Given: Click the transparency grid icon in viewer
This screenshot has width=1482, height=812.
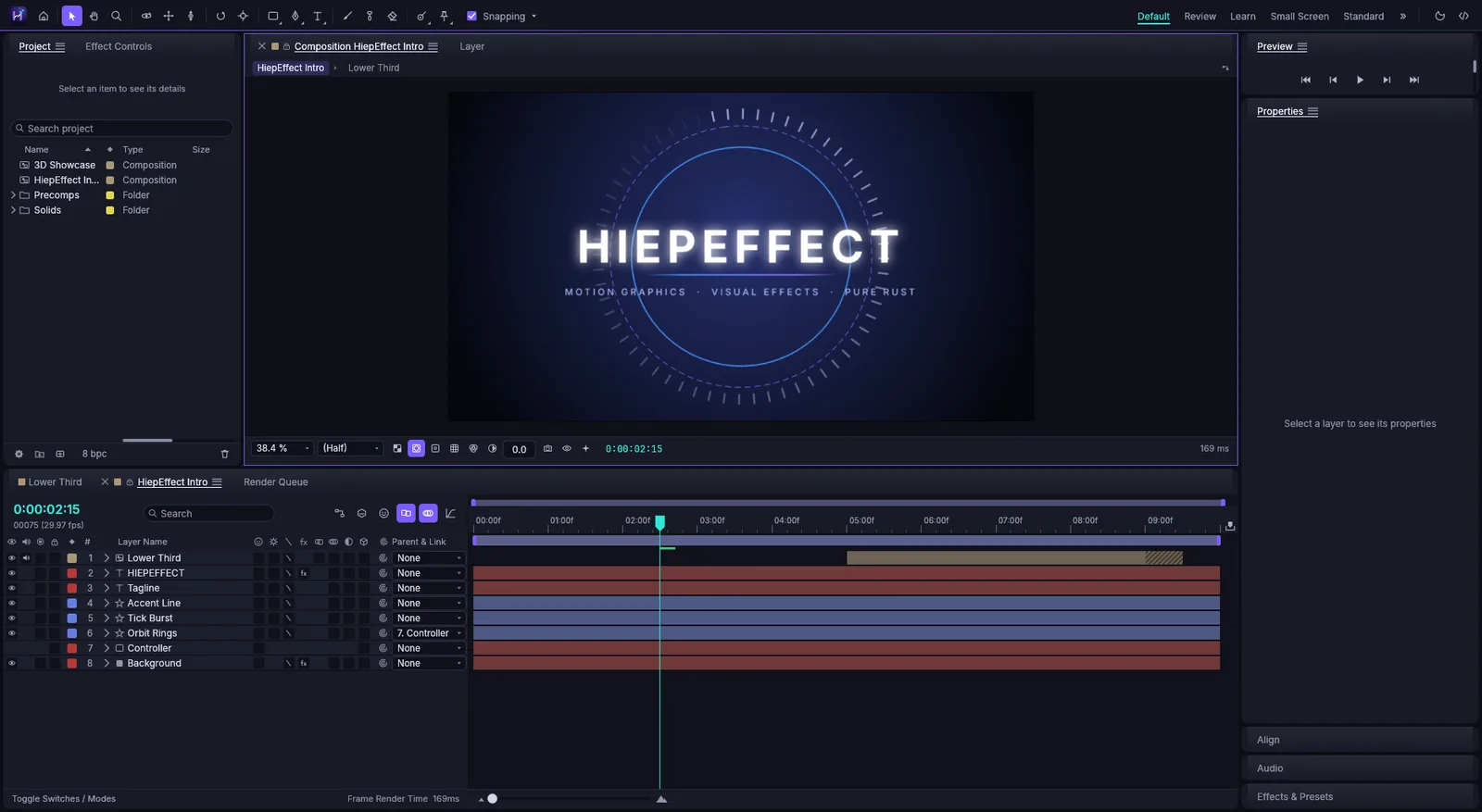Looking at the screenshot, I should coord(397,448).
